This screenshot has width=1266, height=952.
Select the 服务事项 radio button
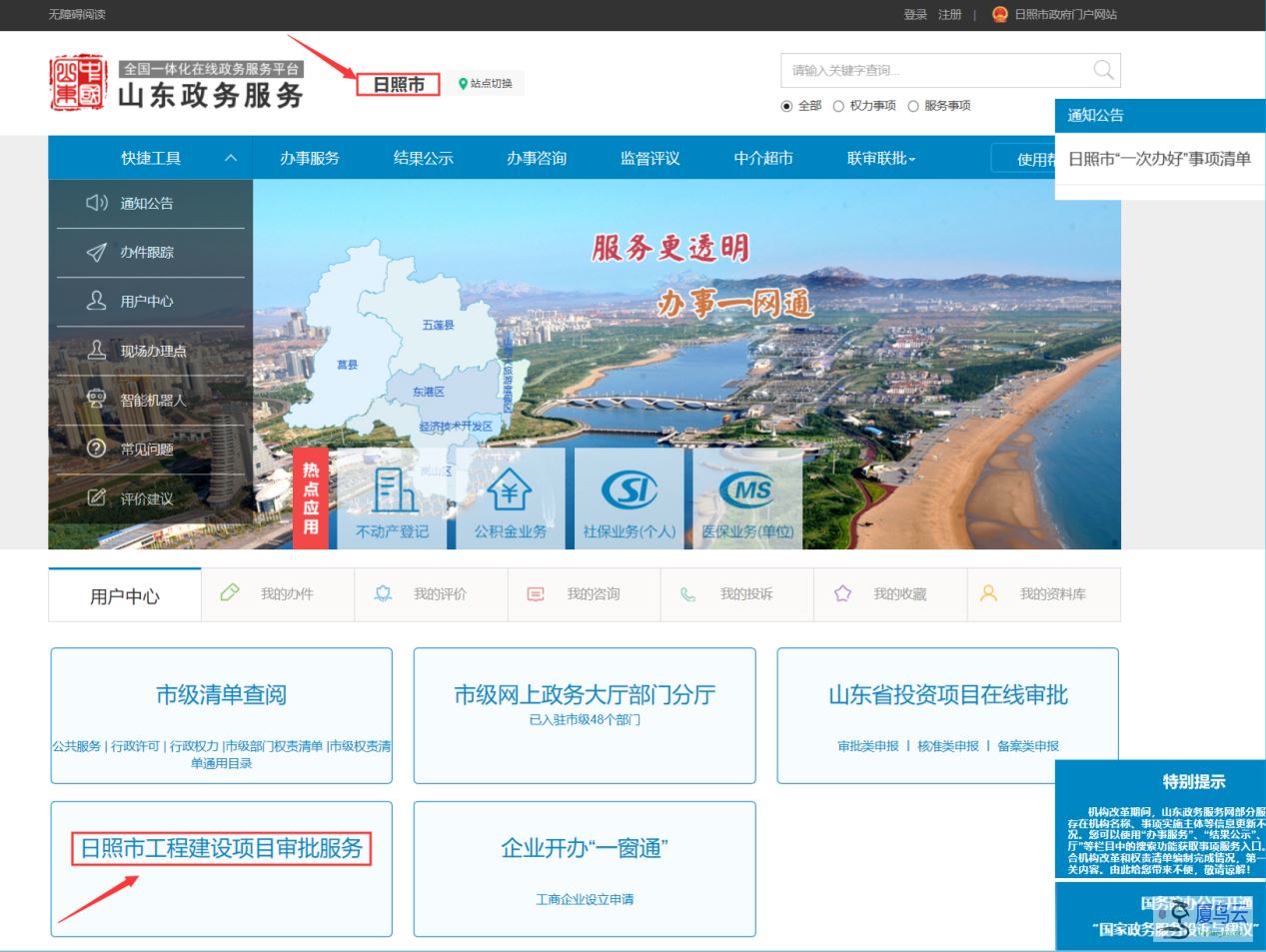tap(912, 106)
